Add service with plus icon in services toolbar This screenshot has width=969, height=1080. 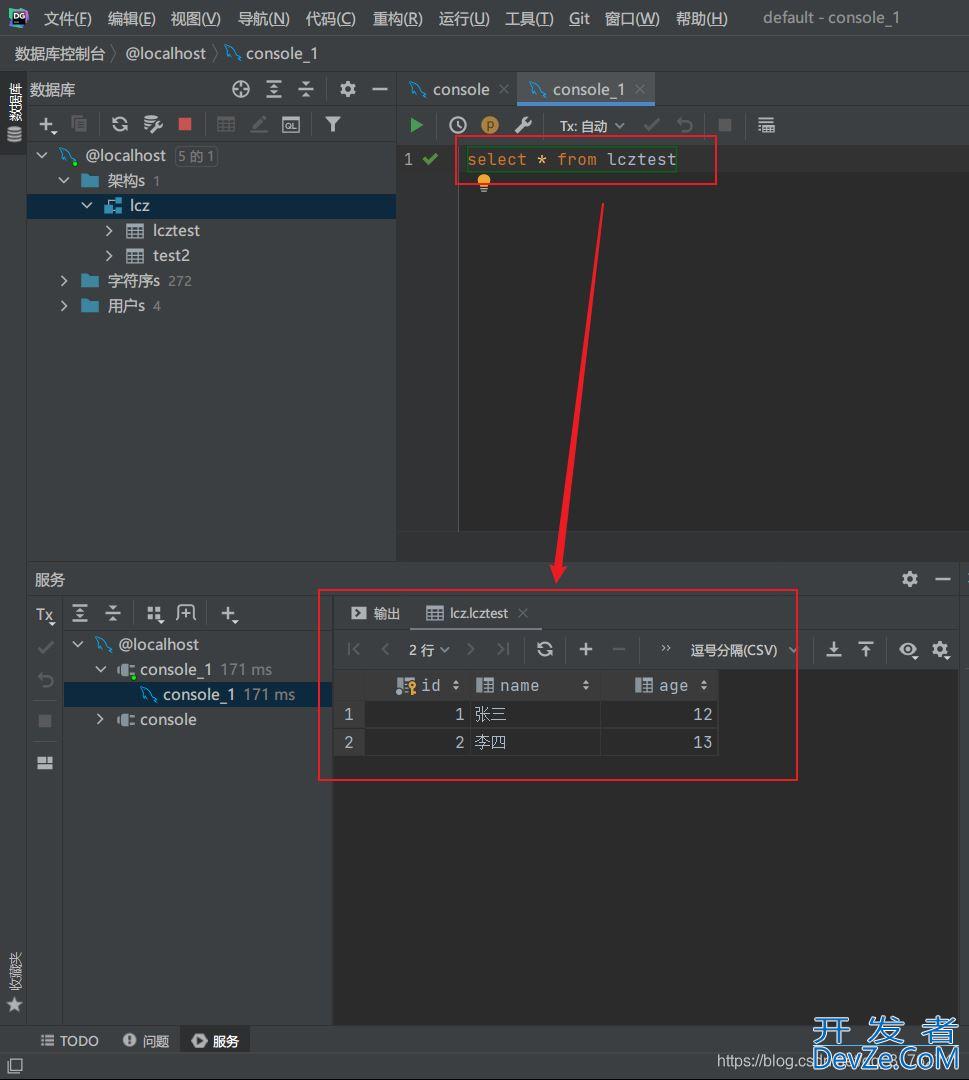[x=229, y=613]
